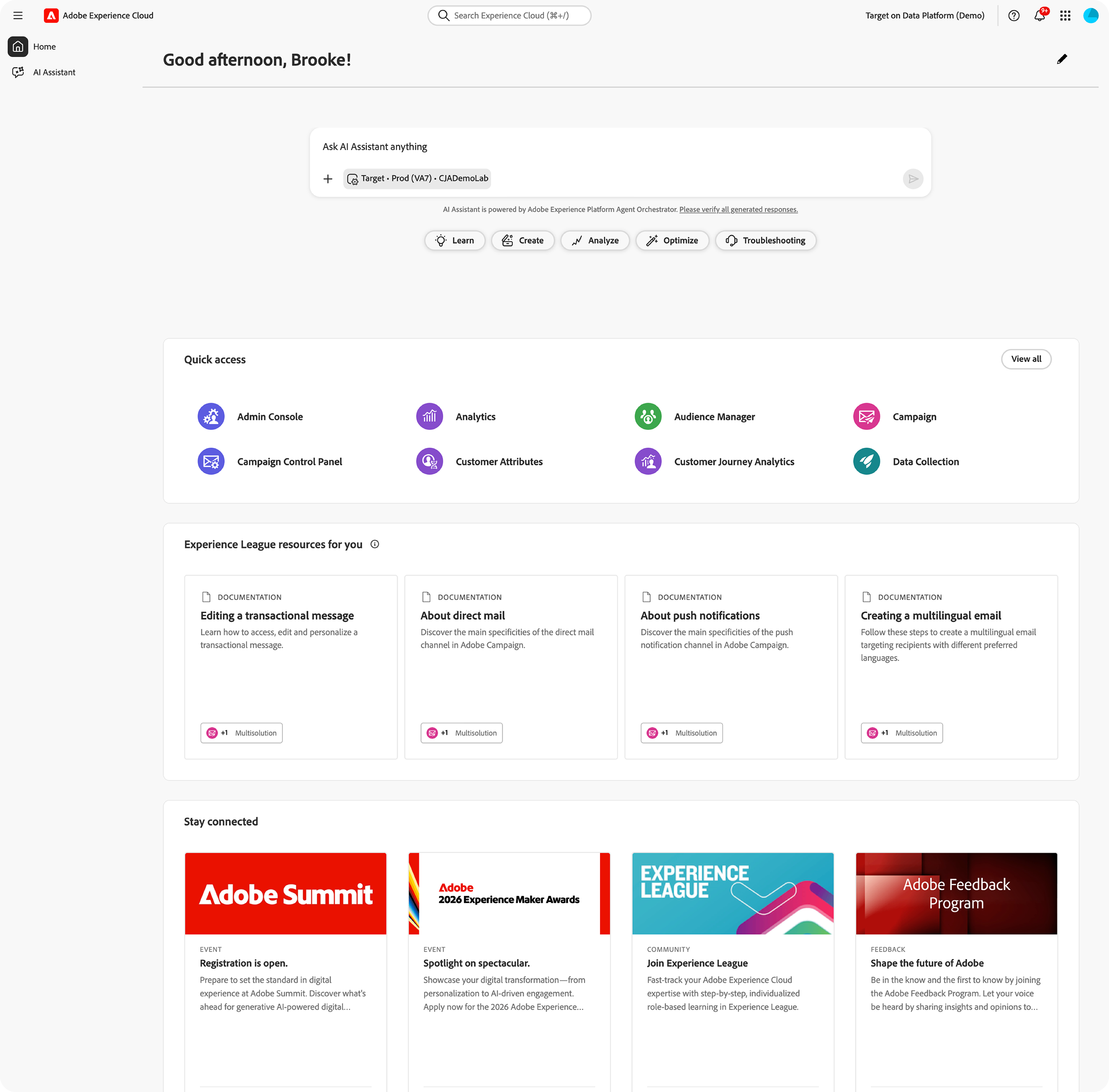Click the Campaign icon
Image resolution: width=1109 pixels, height=1092 pixels.
(867, 416)
